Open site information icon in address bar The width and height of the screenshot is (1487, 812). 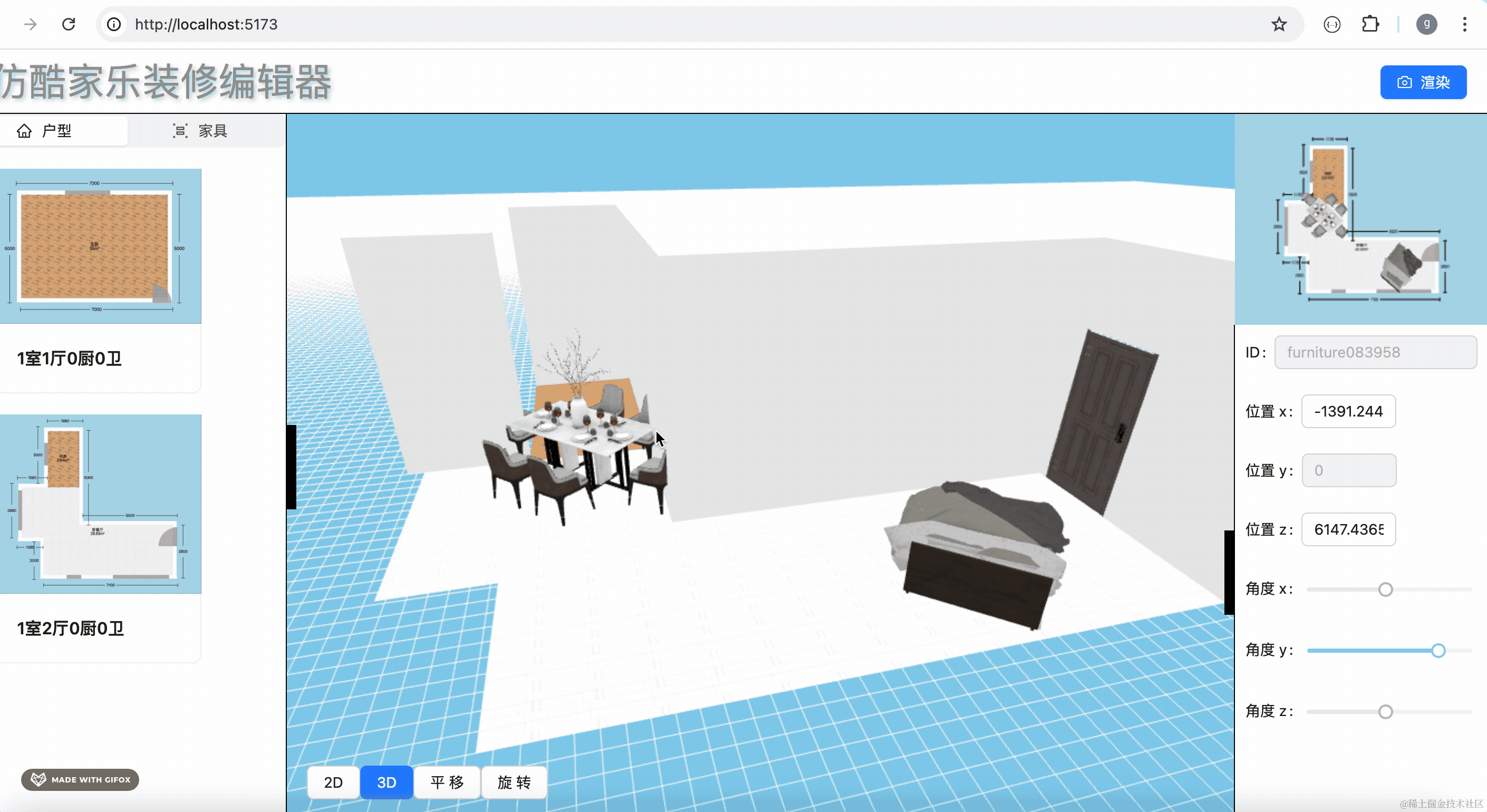coord(114,24)
